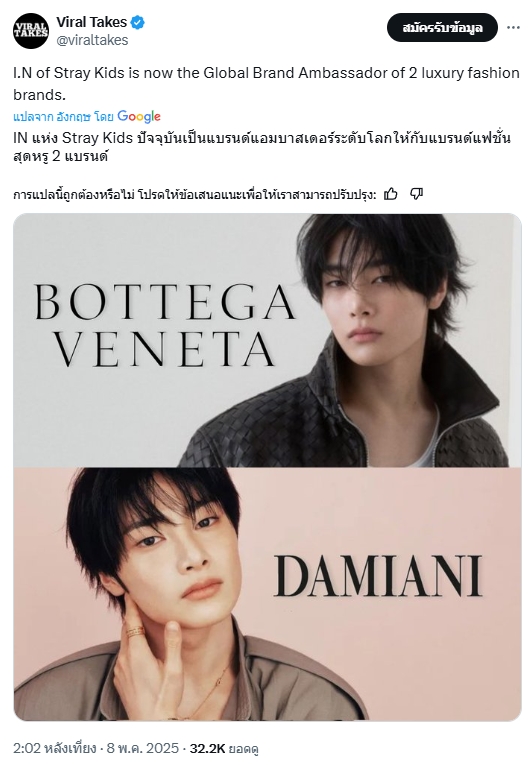Image resolution: width=531 pixels, height=765 pixels.
Task: Click the สมัครรับข้อมูล subscribe button
Action: pyautogui.click(x=442, y=28)
